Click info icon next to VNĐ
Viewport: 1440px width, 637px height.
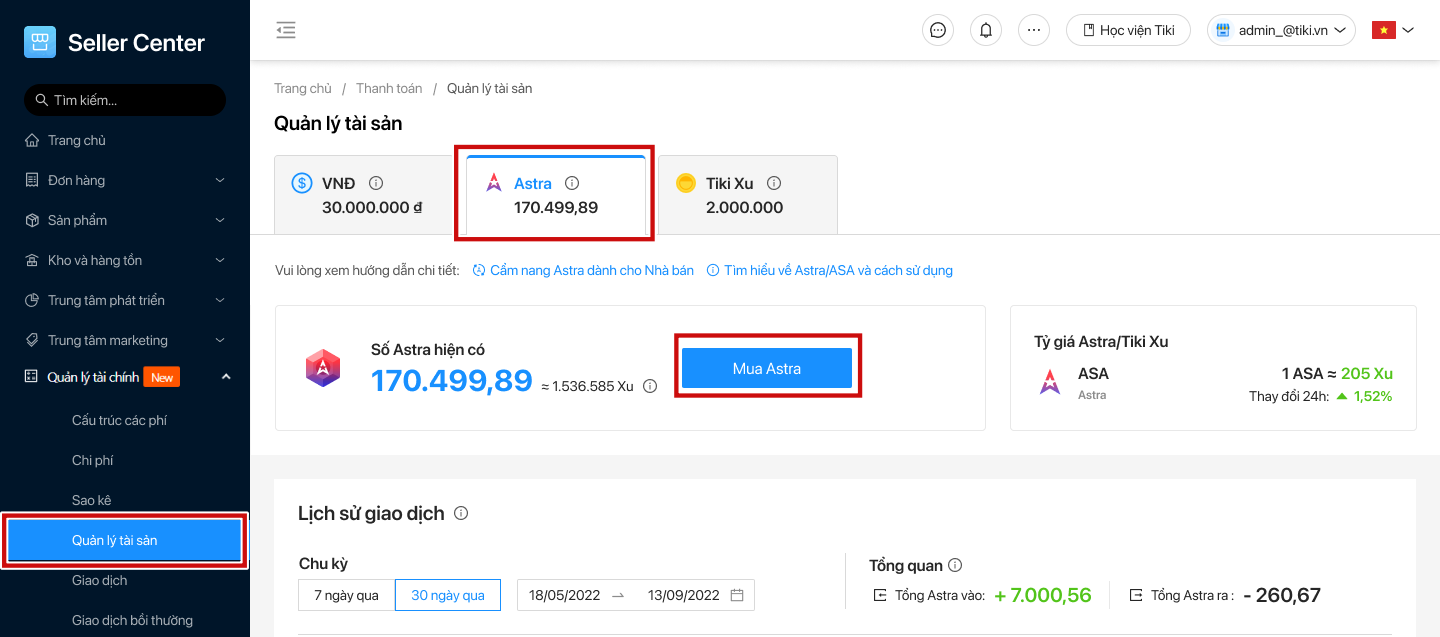tap(376, 183)
